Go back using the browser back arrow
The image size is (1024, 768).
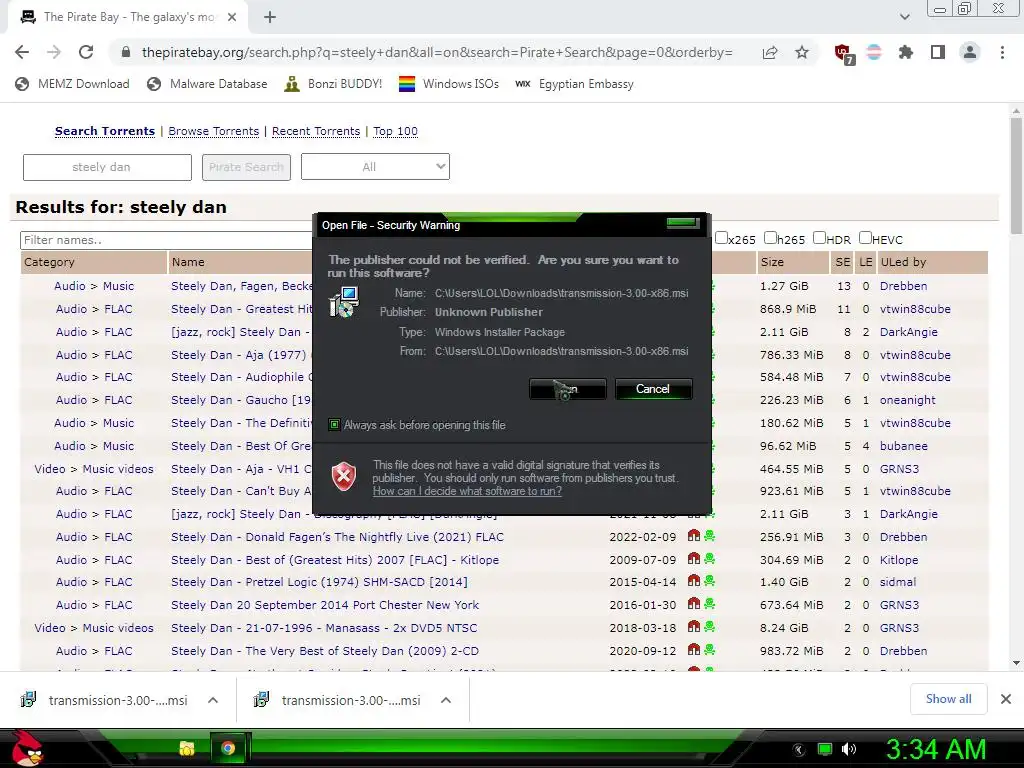[x=22, y=52]
